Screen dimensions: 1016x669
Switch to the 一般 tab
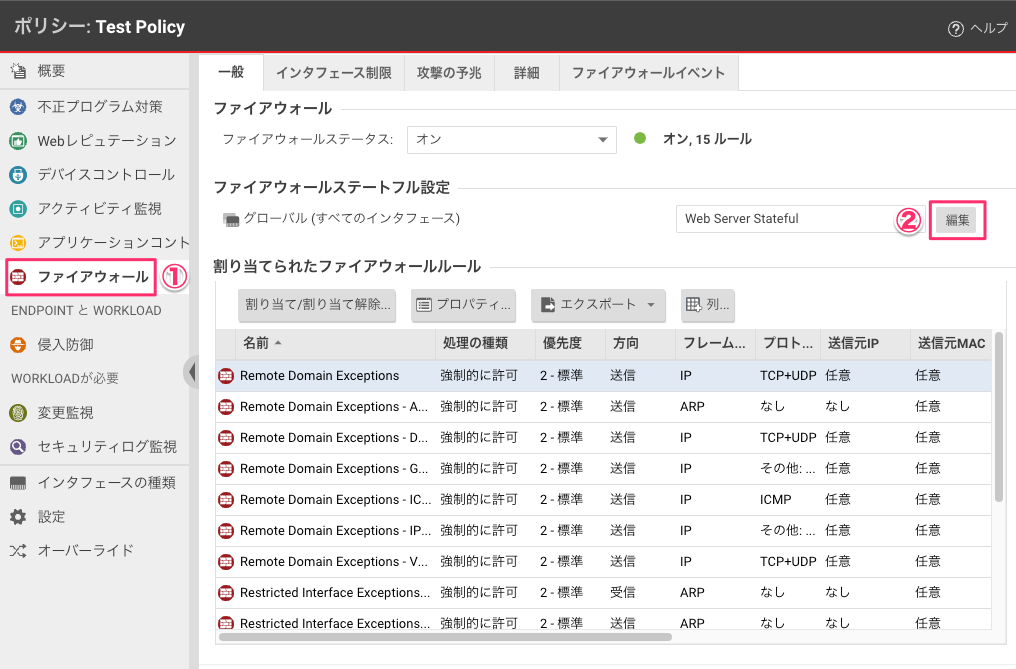click(231, 72)
